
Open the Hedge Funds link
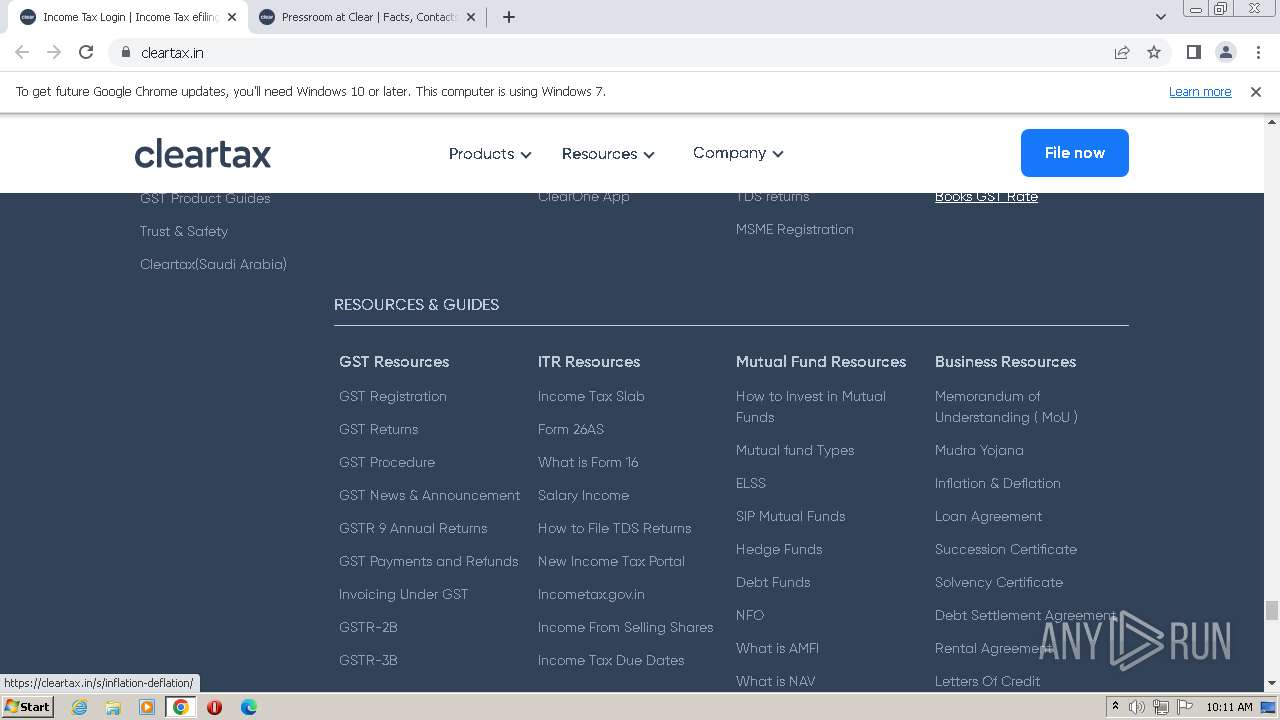pyautogui.click(x=779, y=549)
